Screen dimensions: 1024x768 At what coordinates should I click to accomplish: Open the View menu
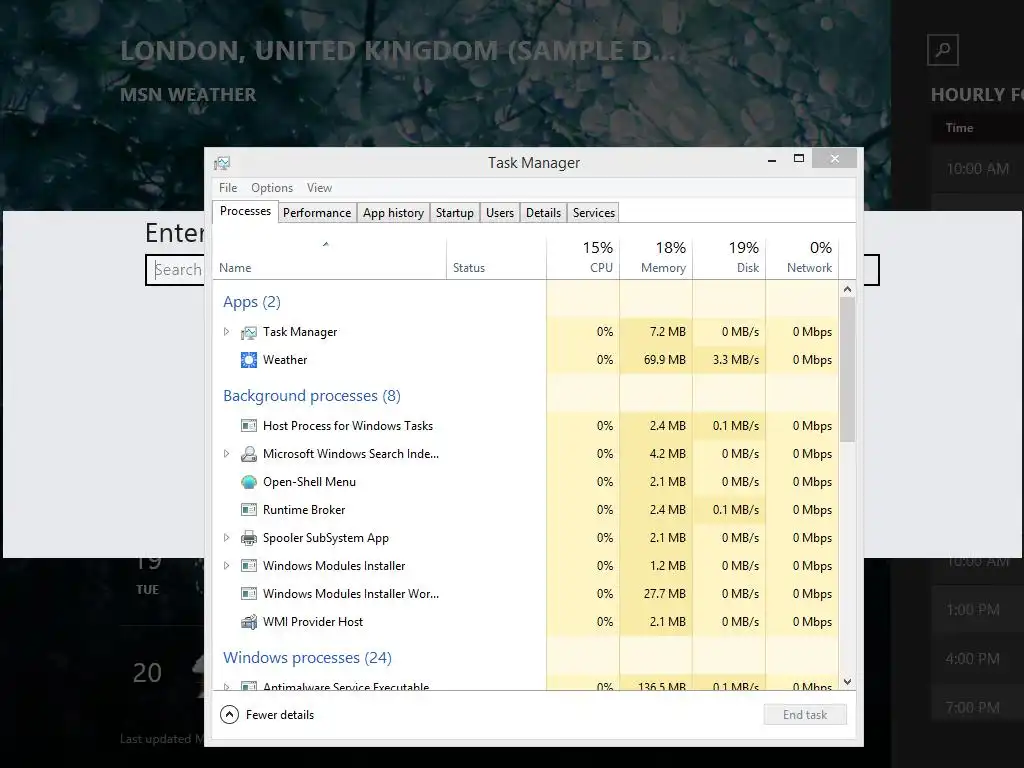[x=319, y=188]
